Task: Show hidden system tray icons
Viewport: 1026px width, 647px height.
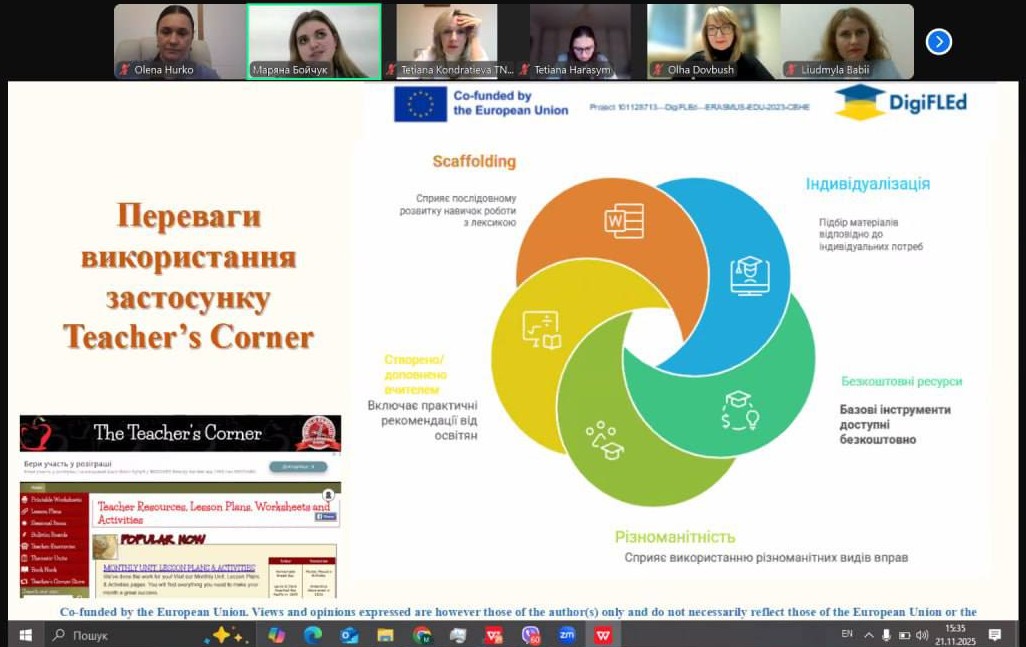Action: [868, 635]
